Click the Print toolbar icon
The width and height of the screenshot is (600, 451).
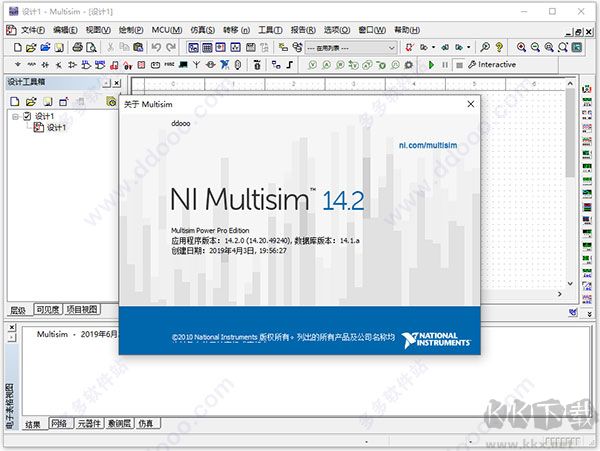pyautogui.click(x=76, y=47)
